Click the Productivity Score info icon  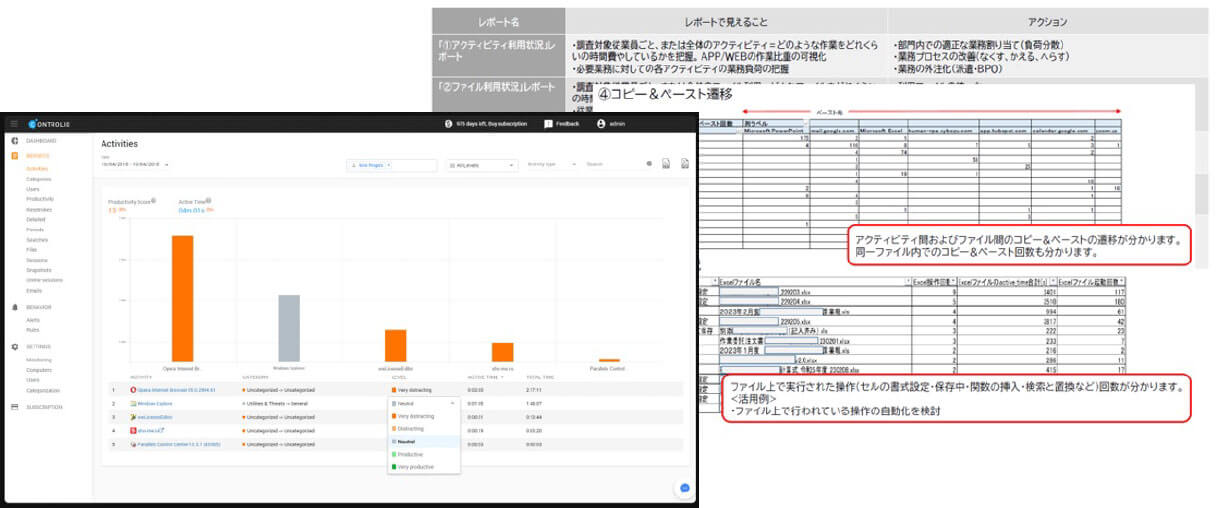[153, 201]
